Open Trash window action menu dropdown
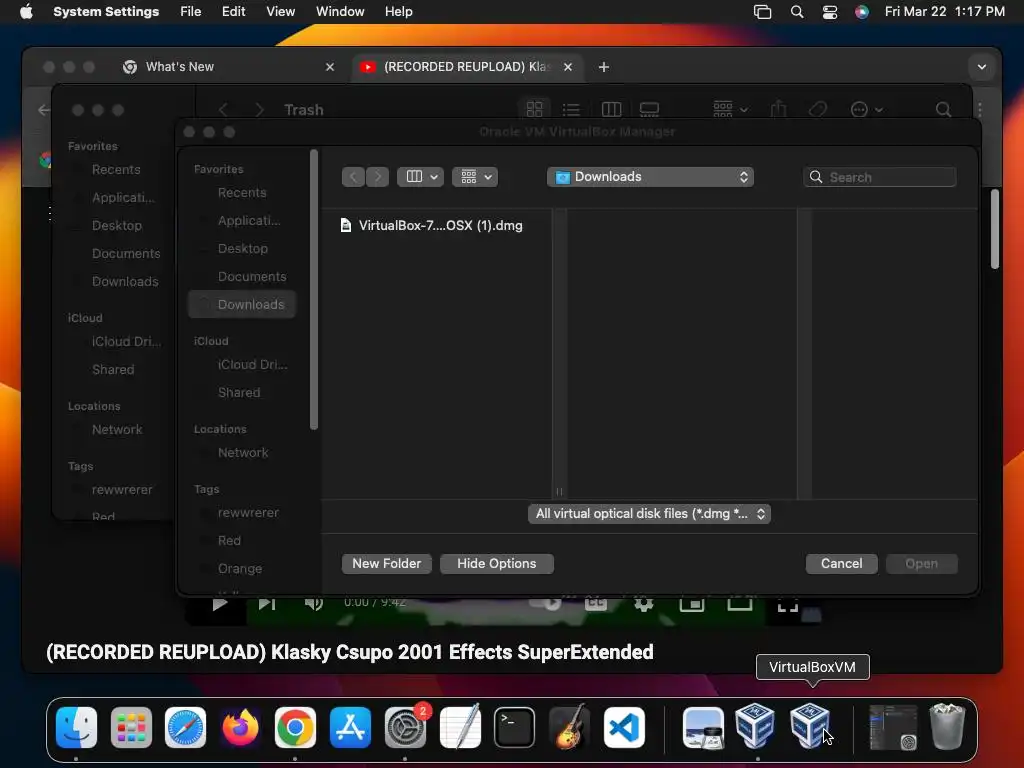Image resolution: width=1024 pixels, height=768 pixels. tap(867, 109)
